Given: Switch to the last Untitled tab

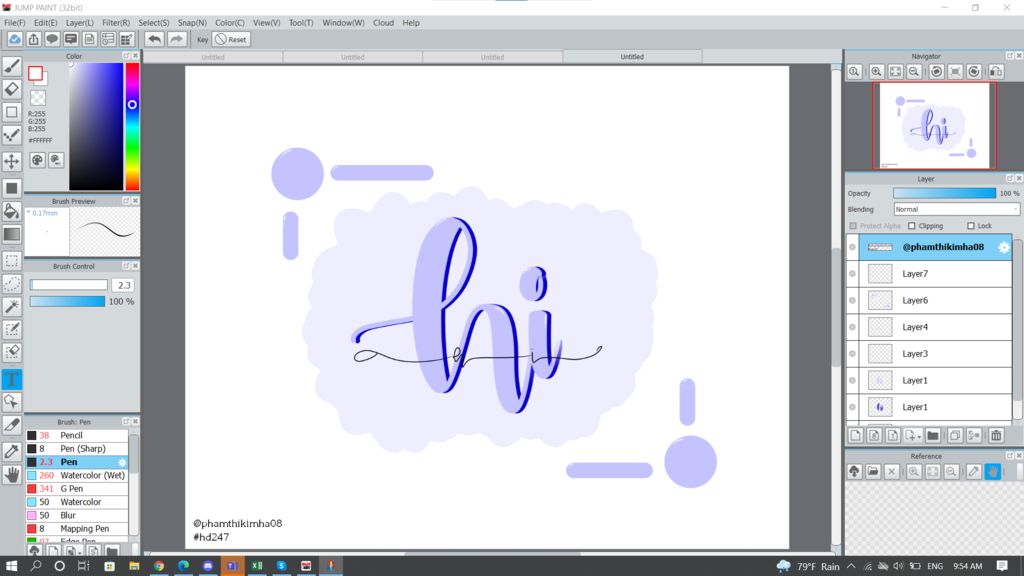Looking at the screenshot, I should pos(632,57).
